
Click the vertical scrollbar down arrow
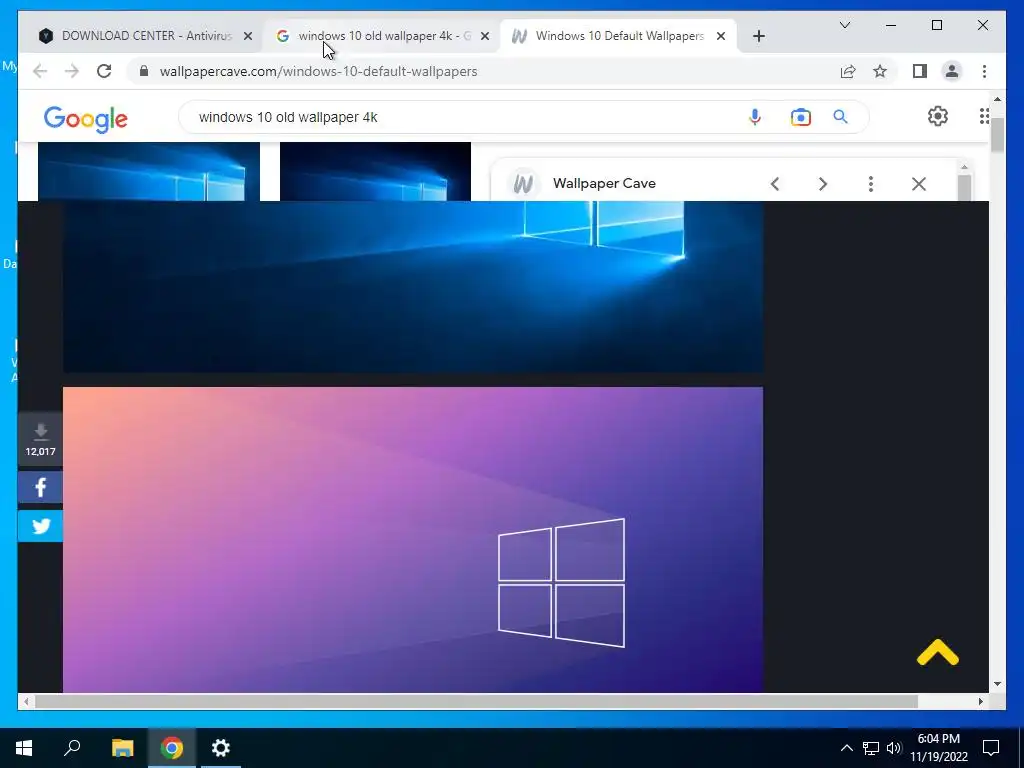(x=997, y=684)
